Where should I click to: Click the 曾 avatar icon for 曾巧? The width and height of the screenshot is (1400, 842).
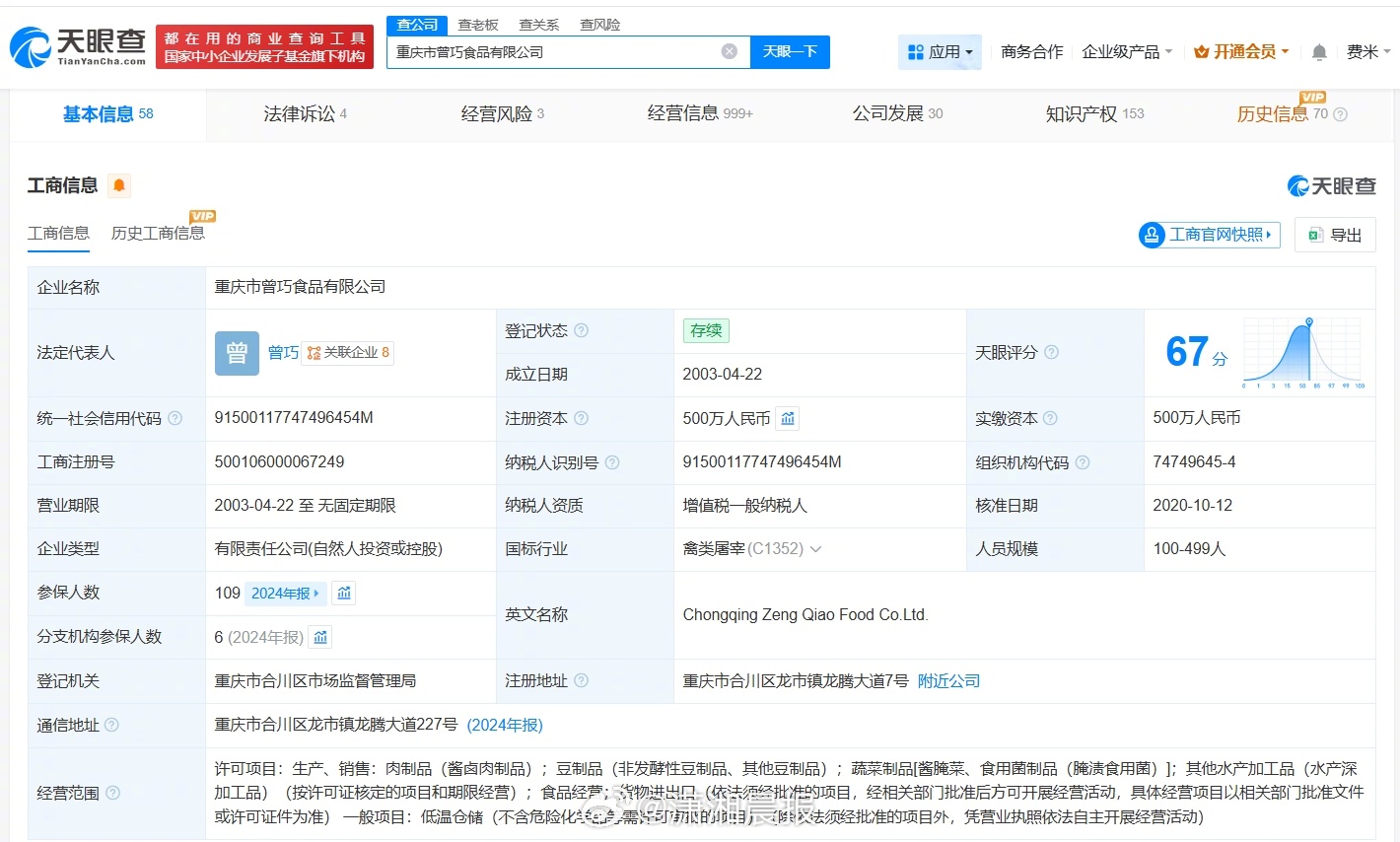(x=237, y=352)
